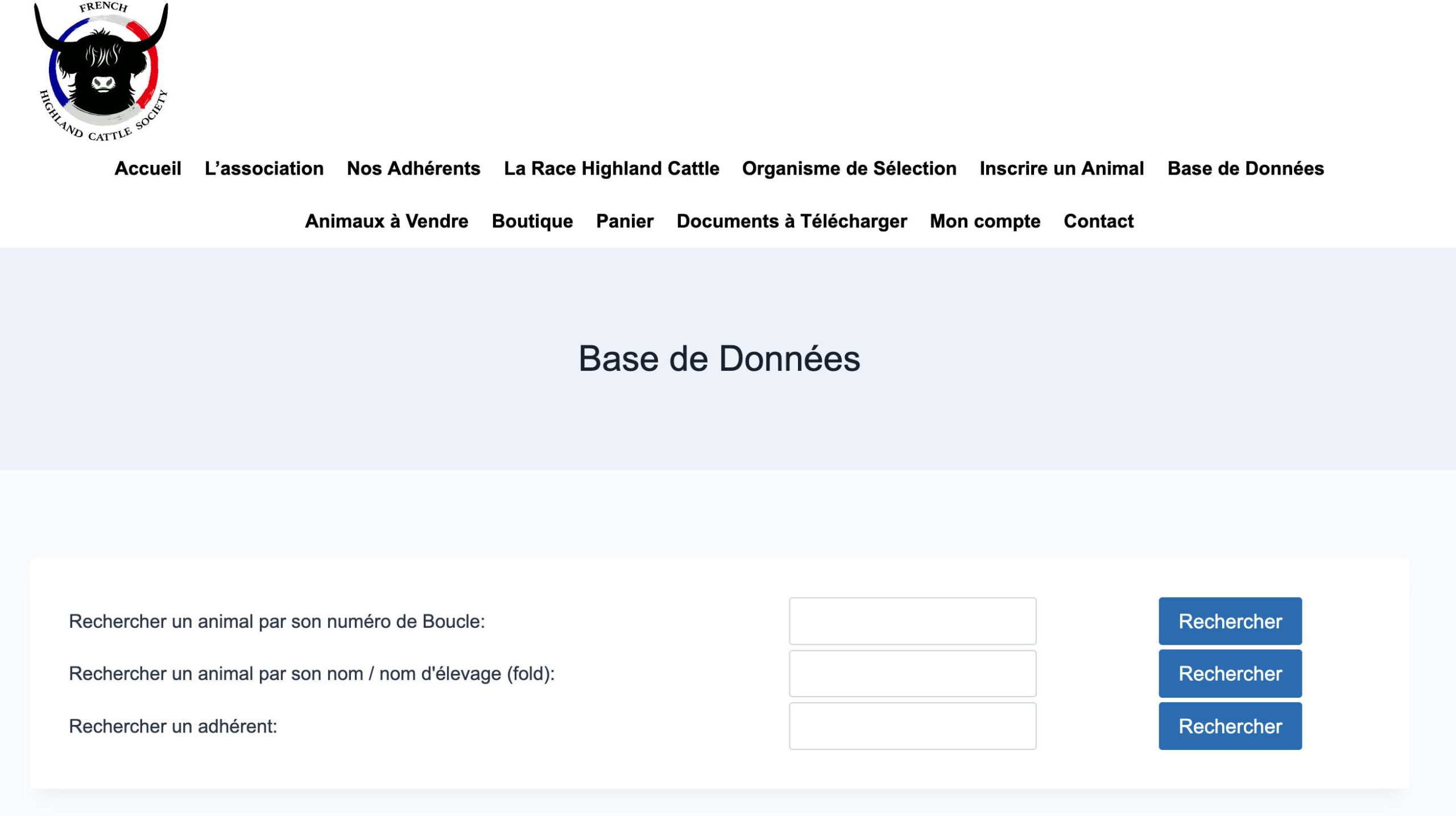1456x816 pixels.
Task: Focus the adhérent search field
Action: [x=912, y=726]
